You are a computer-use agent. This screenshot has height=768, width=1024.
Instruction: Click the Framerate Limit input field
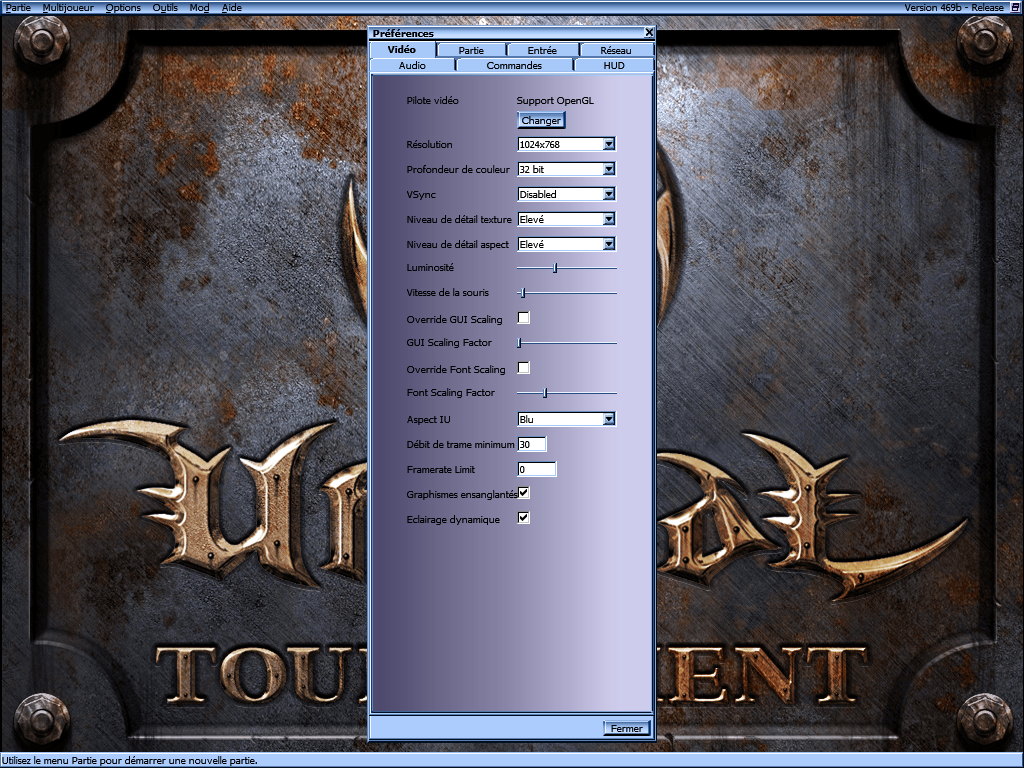(x=535, y=468)
